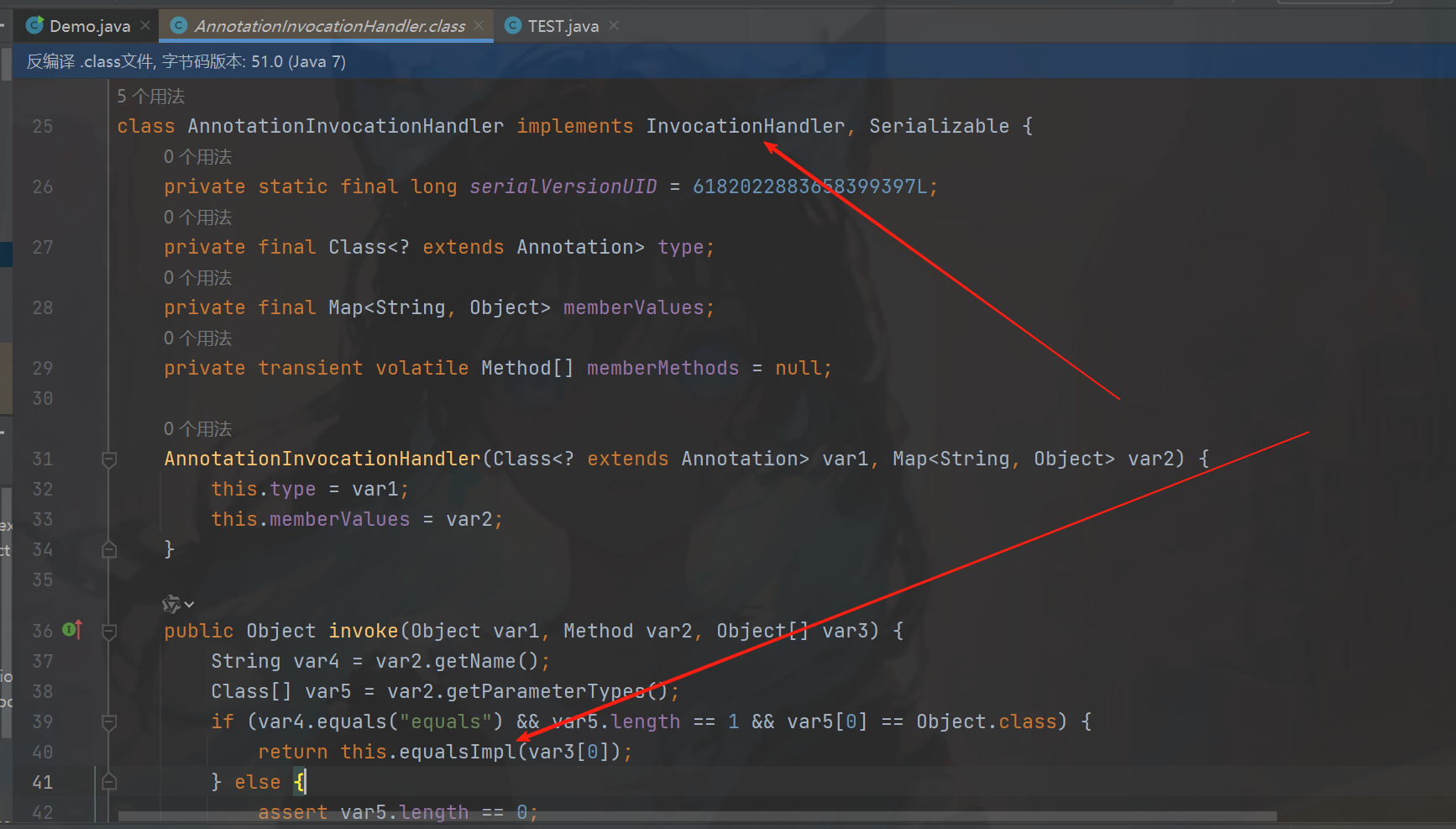
Task: Click the class name AnnotationInvocationHandler on line 25
Action: click(346, 126)
